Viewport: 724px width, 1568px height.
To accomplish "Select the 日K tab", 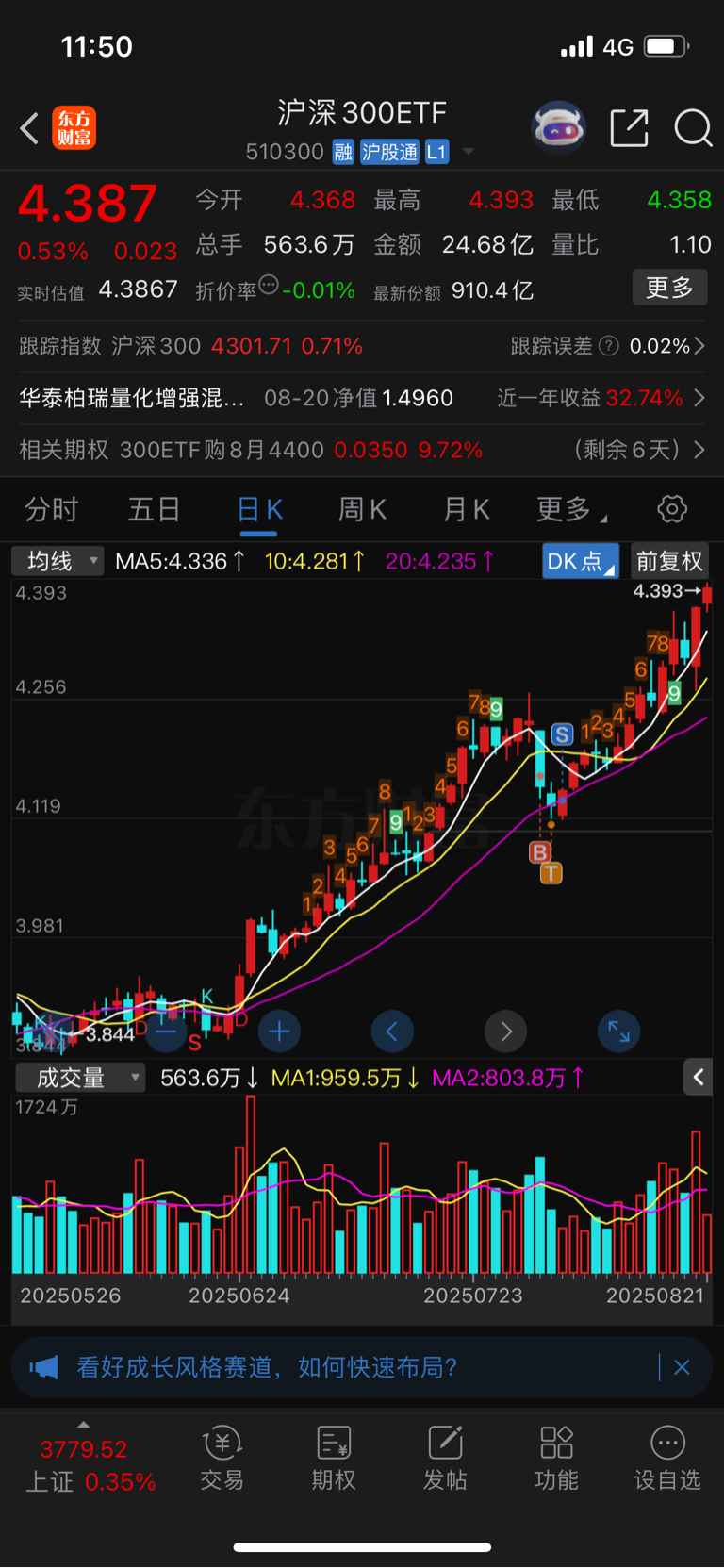I will pos(259,510).
